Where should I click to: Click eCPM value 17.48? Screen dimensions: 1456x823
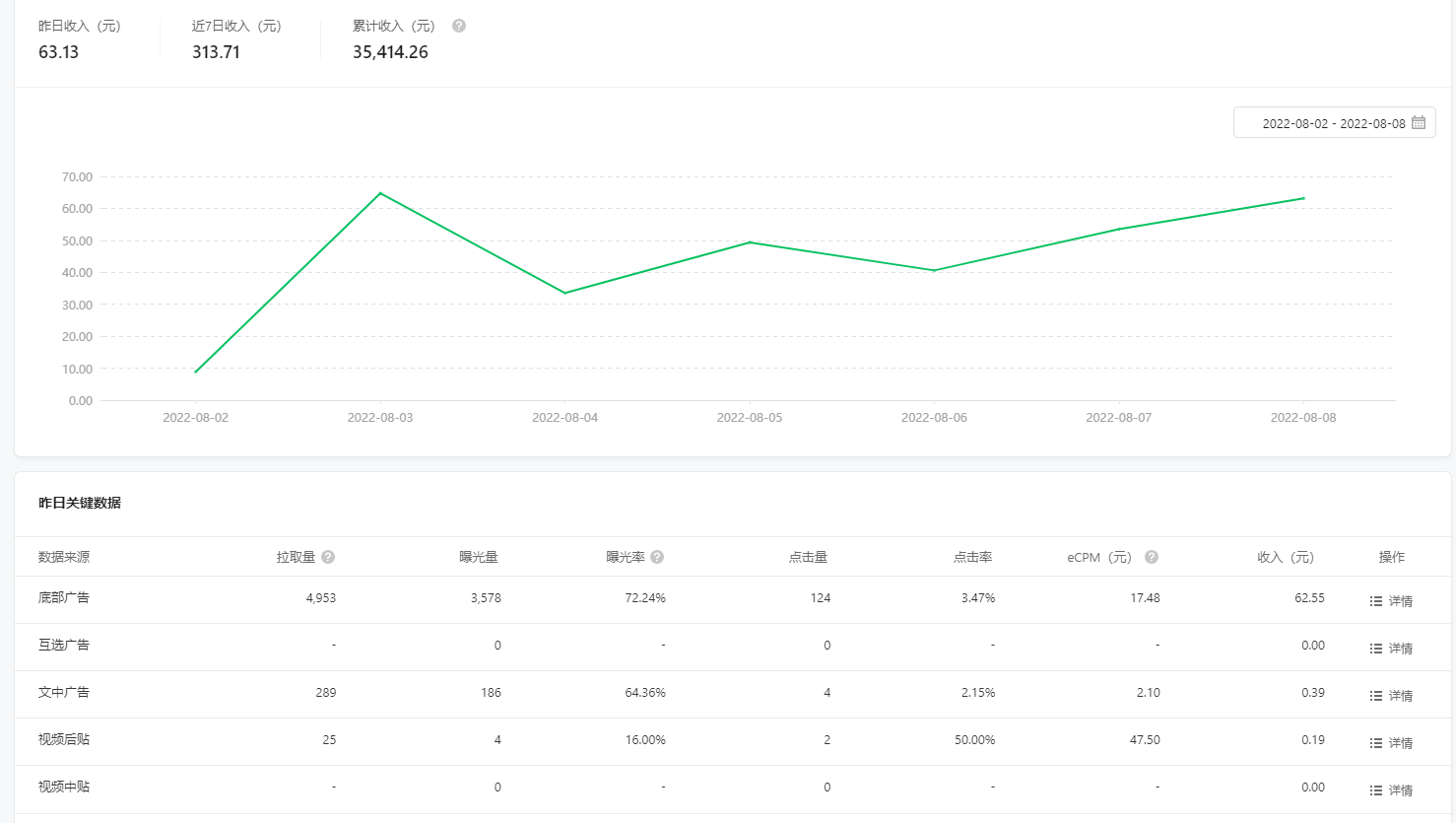pos(1145,598)
